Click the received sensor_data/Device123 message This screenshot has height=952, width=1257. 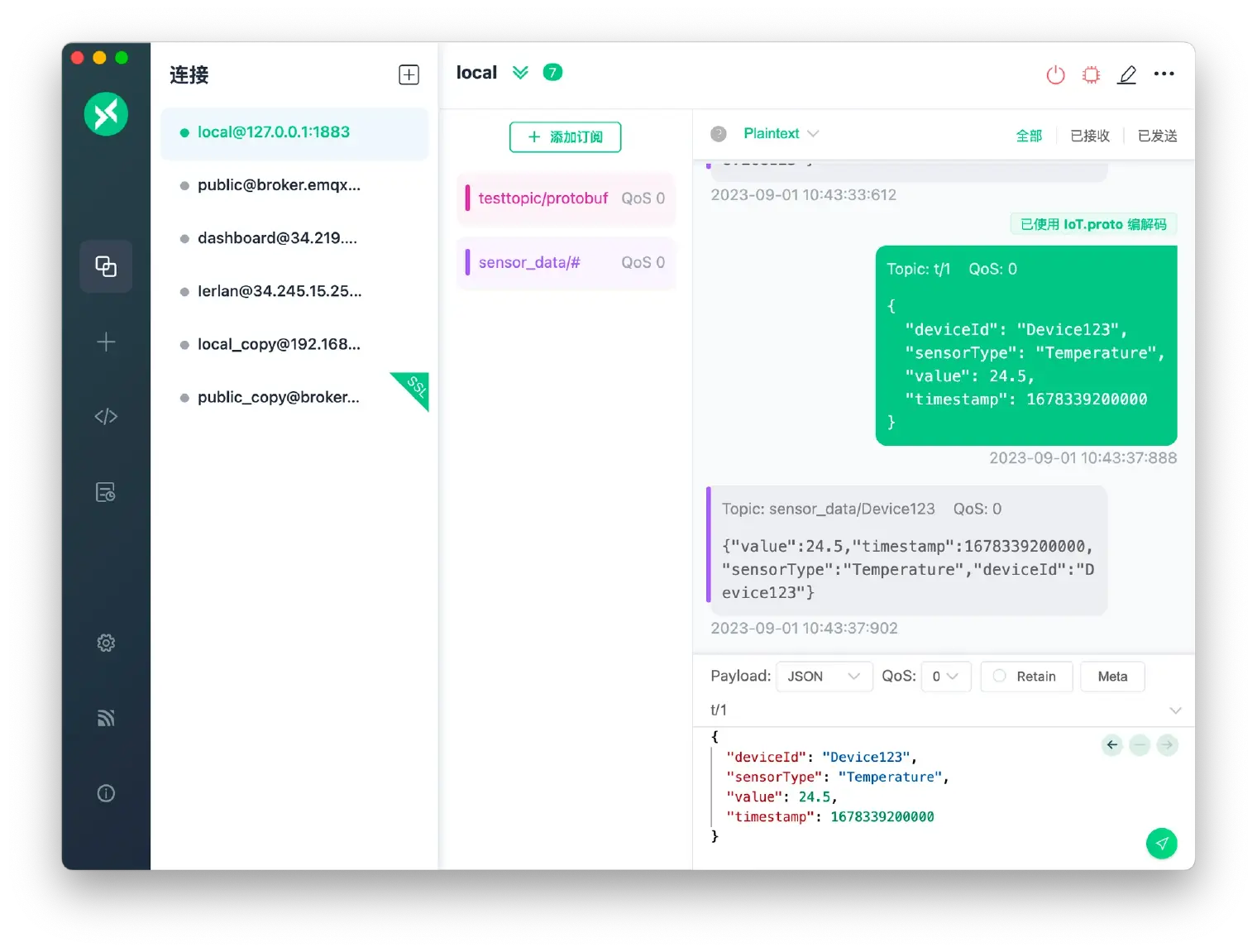click(907, 551)
